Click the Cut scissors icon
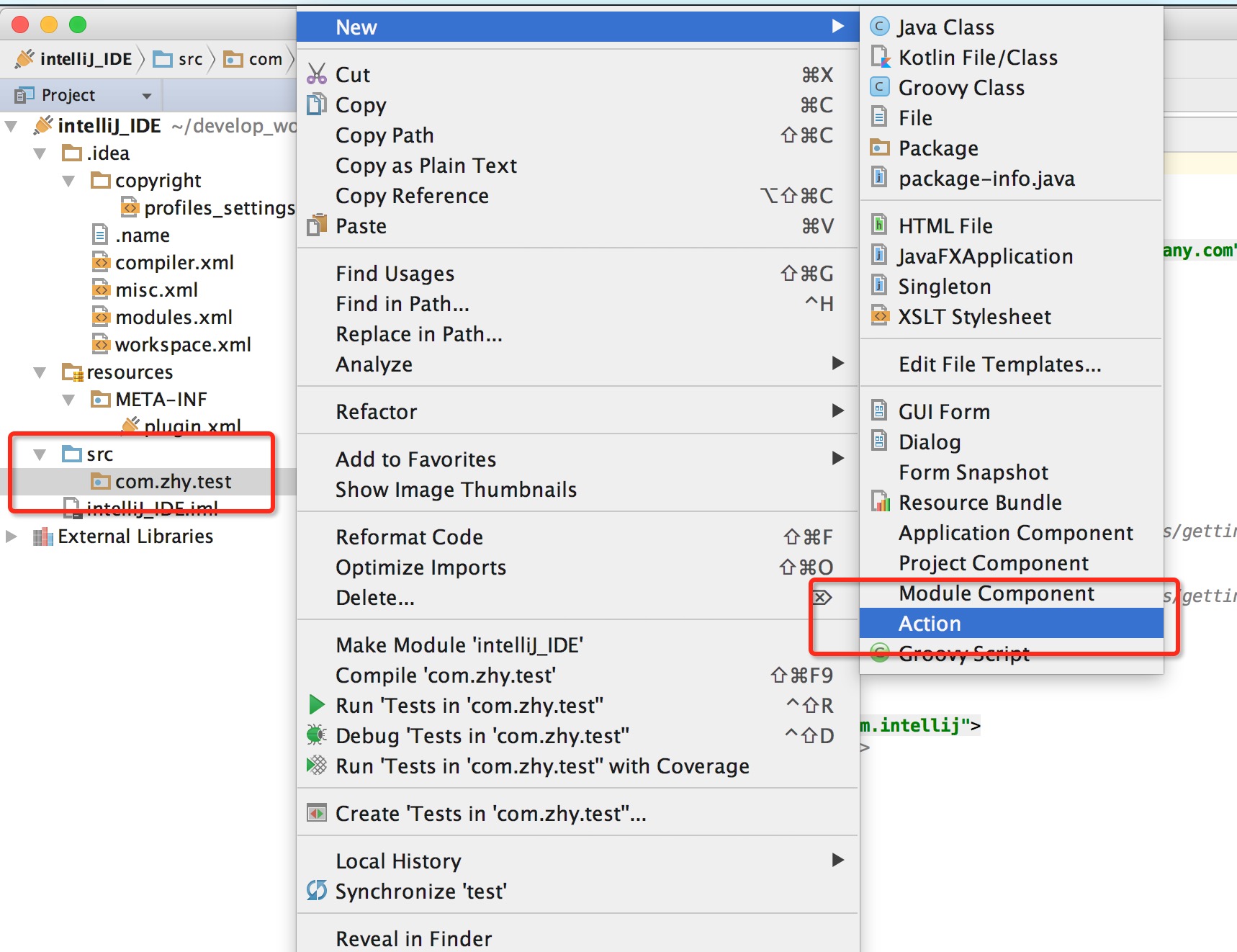The width and height of the screenshot is (1237, 952). 316,74
